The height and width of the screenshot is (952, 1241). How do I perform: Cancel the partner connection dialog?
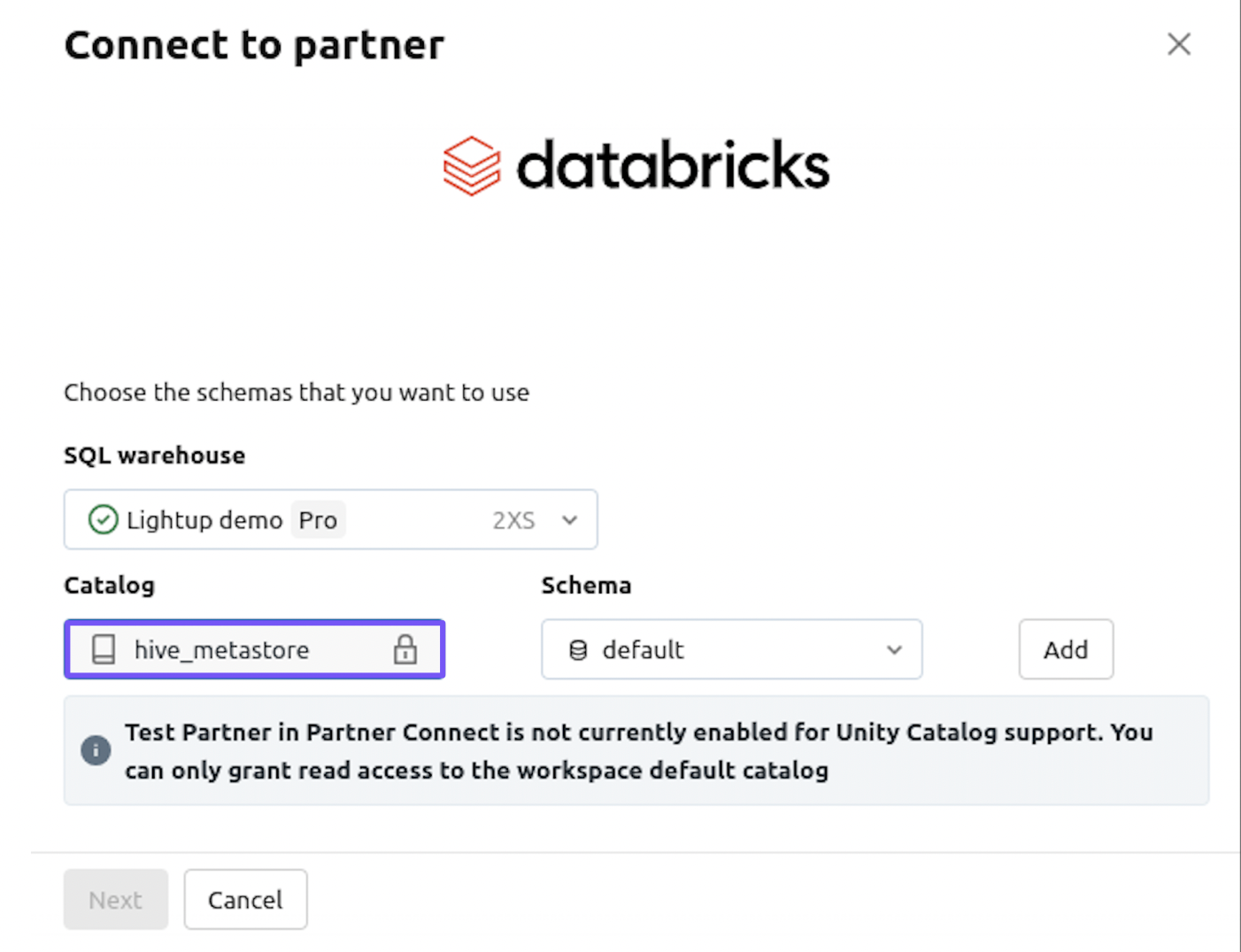(245, 899)
